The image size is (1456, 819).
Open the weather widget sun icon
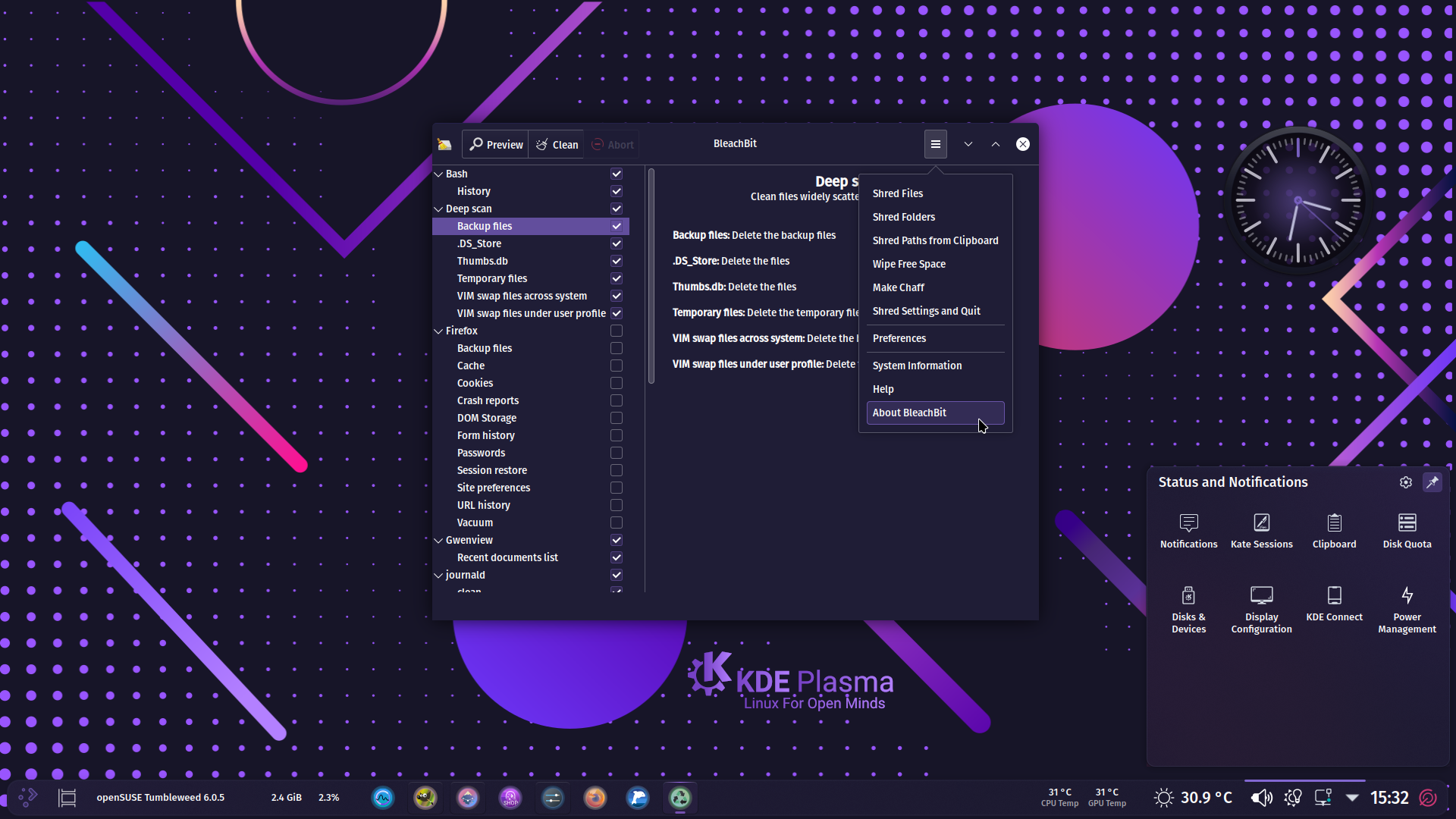(1164, 798)
